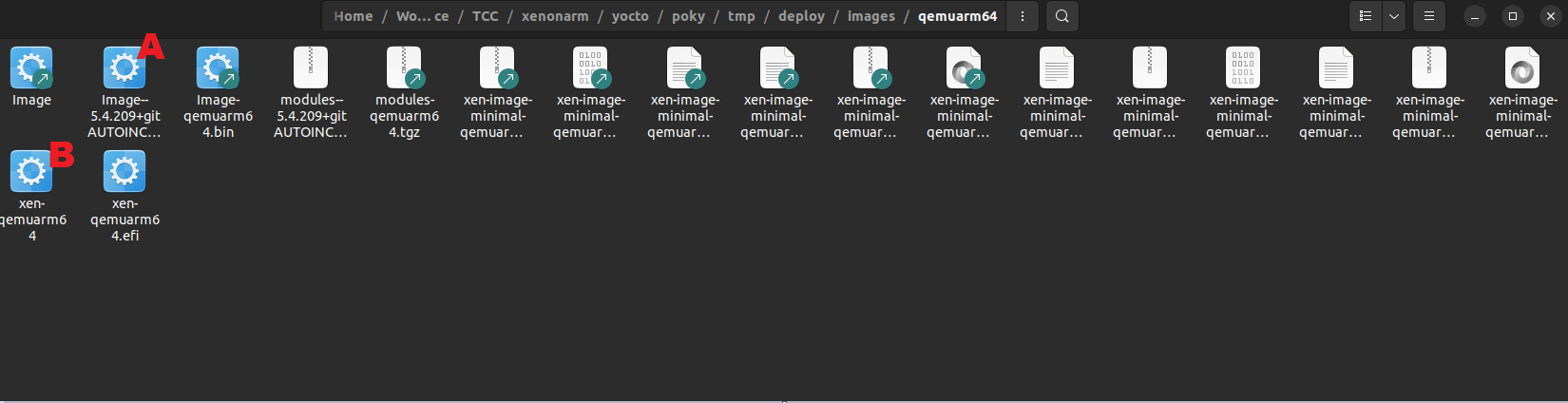
Task: Open the three-dot menu beside qemuarm64
Action: [1023, 16]
